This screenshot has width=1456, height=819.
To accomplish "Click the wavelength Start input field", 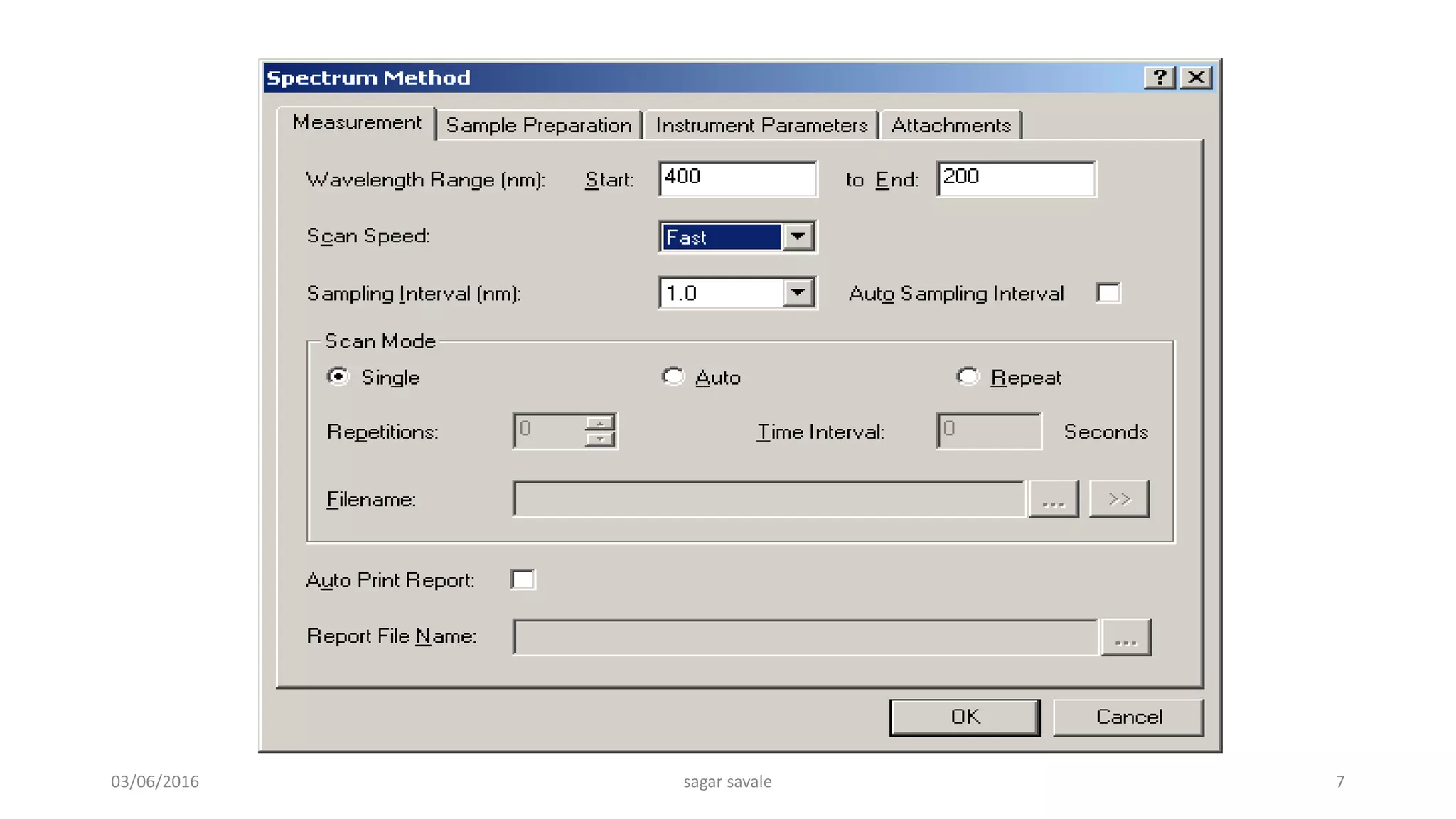I will point(737,178).
